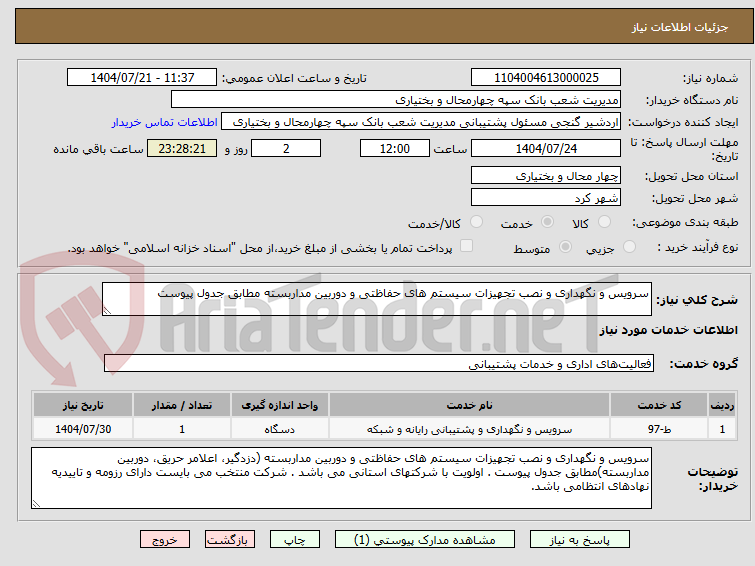Click the شرح کلی نیاز text area
Screen dimensions: 755x566
(377, 299)
